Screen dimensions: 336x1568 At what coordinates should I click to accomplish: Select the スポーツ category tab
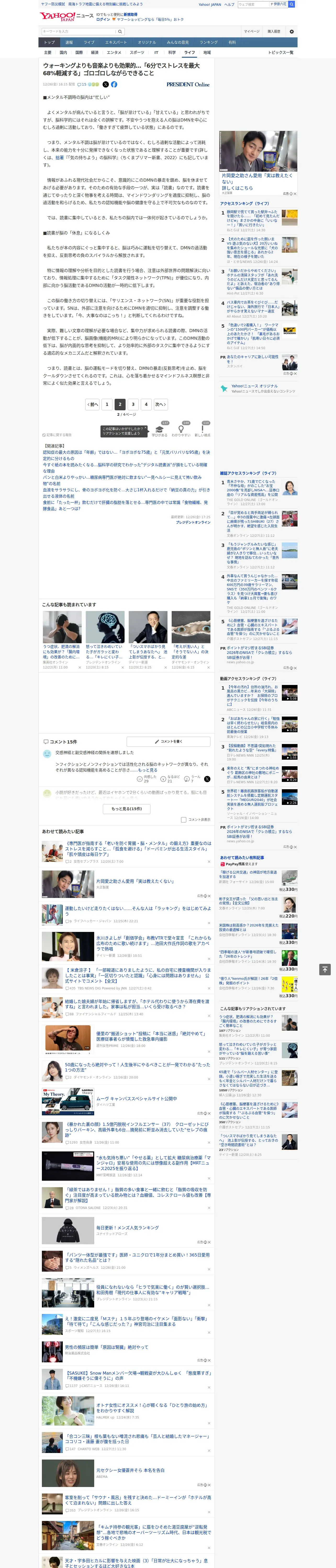pos(137,52)
